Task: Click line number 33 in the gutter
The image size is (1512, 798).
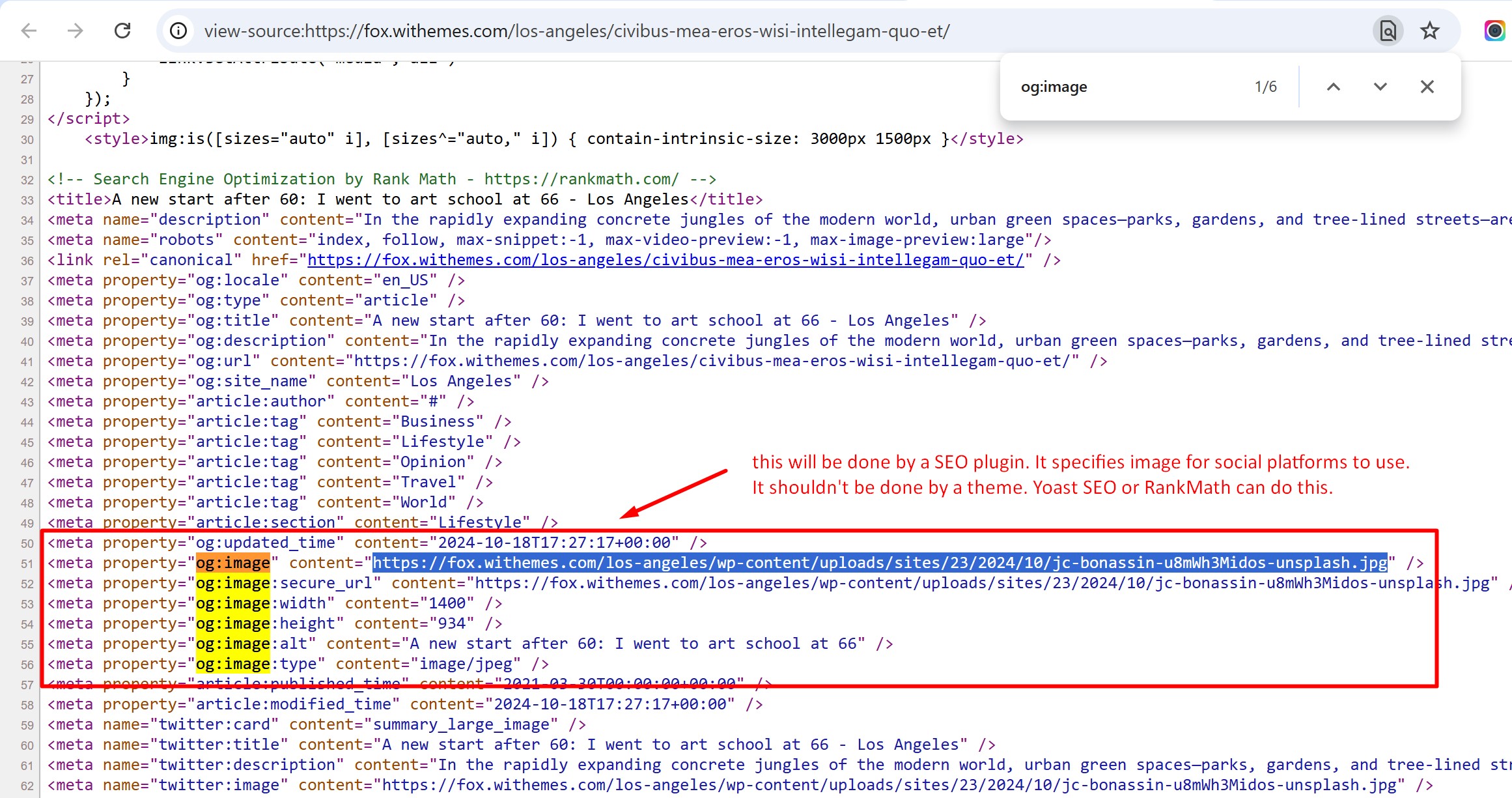Action: point(27,200)
